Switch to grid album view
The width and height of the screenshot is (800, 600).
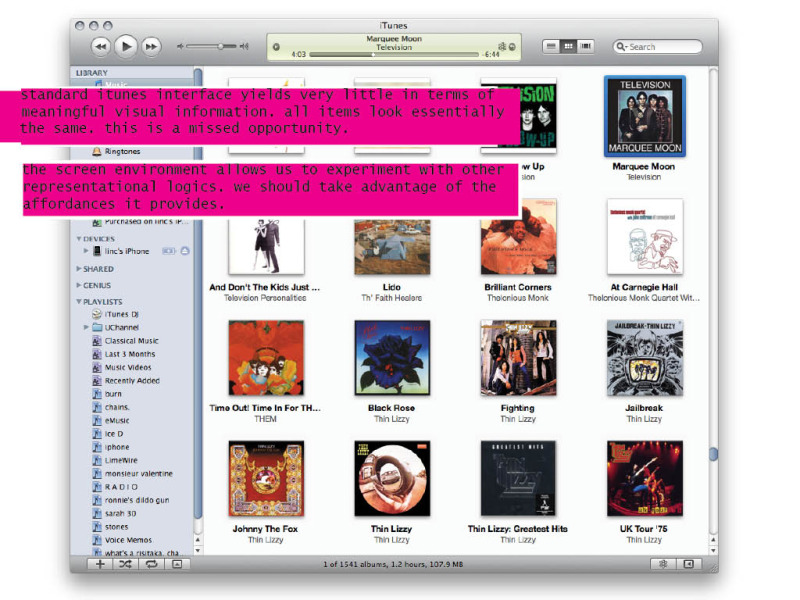click(x=568, y=46)
